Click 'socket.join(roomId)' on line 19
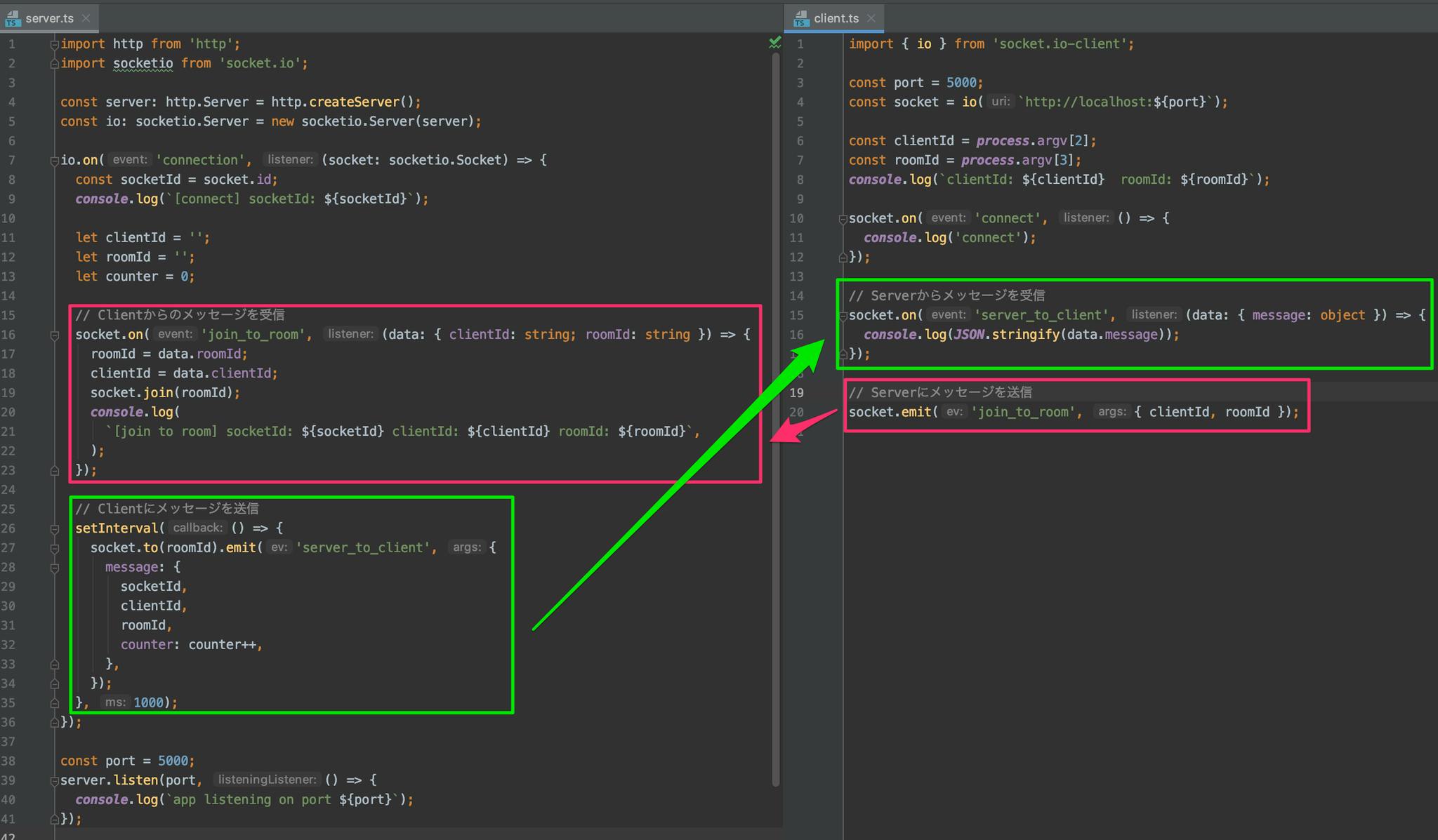Screen dimensions: 1438x840 click(162, 393)
